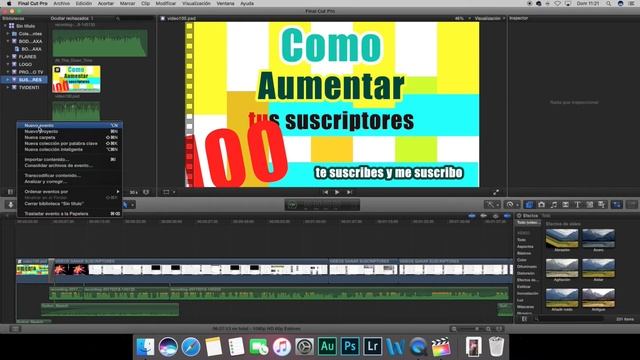Image resolution: width=640 pixels, height=360 pixels.
Task: Toggle the filmstrip/list view in browser
Action: [x=11, y=192]
